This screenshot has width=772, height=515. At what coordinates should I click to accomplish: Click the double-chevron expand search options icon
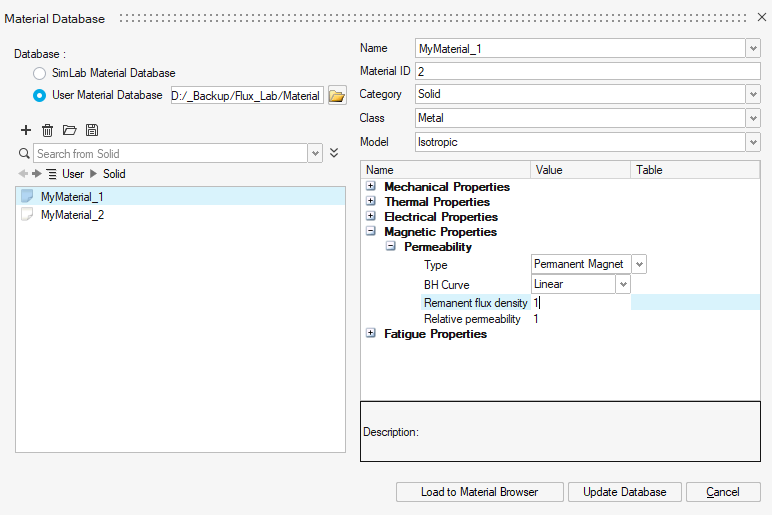coord(334,153)
